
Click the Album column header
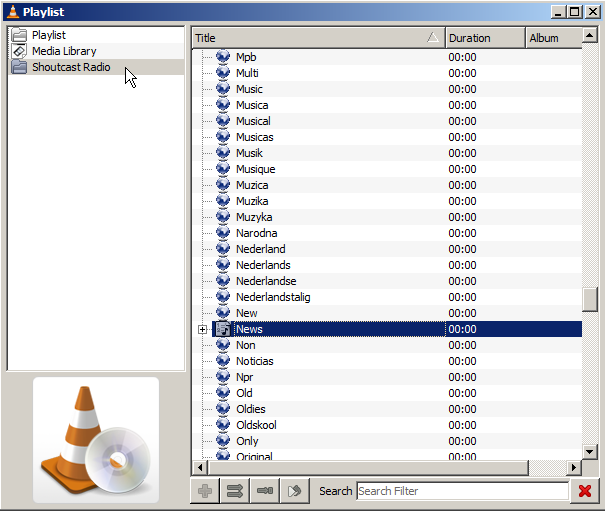(553, 38)
